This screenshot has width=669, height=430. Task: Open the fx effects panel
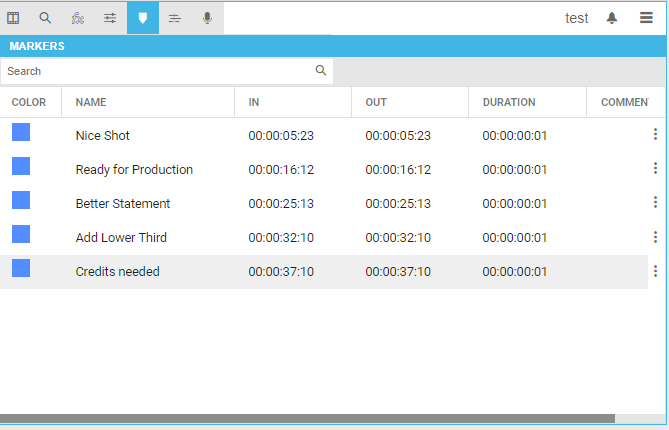tap(78, 18)
